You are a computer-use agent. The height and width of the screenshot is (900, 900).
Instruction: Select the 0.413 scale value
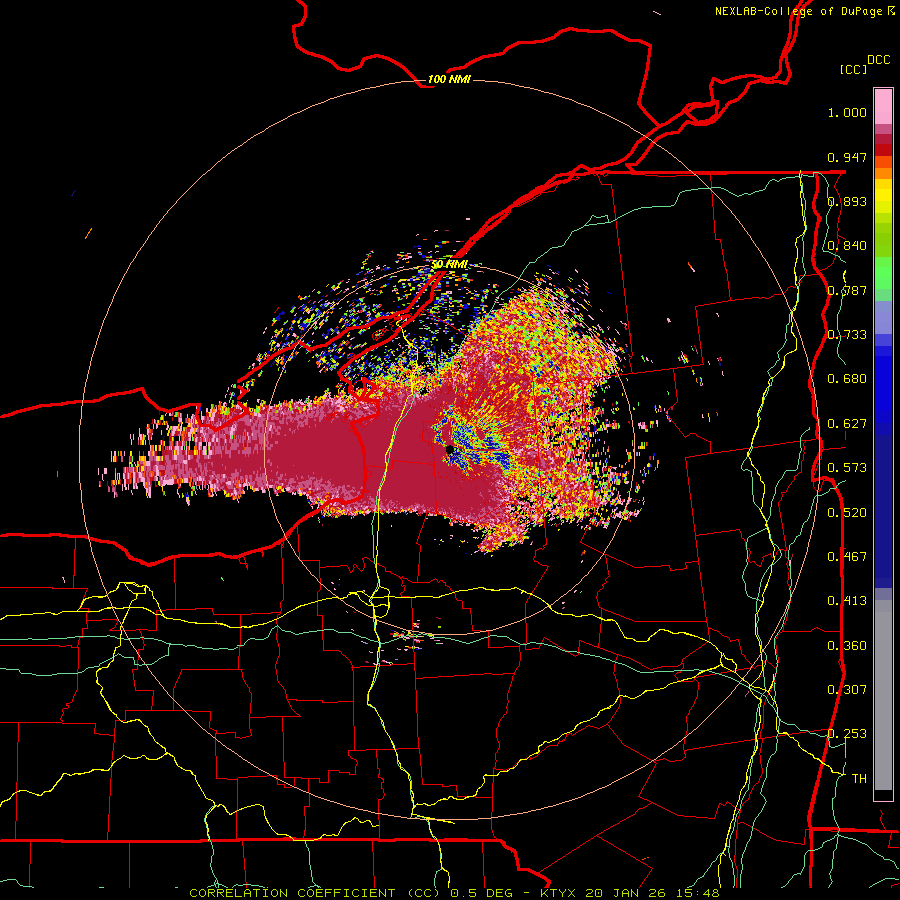point(847,601)
